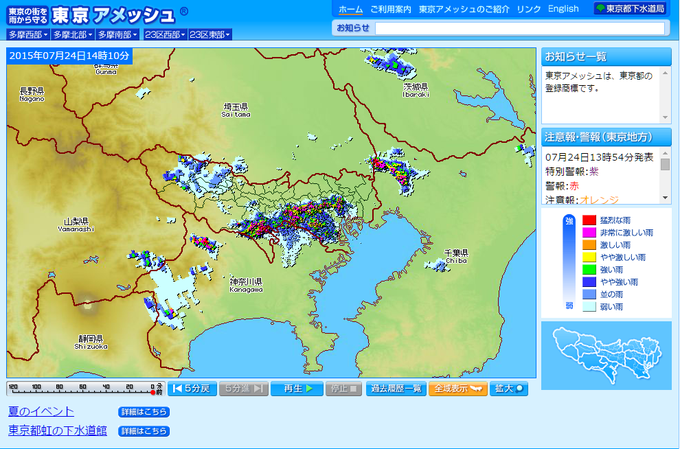Open the リンク menu item
Image resolution: width=680 pixels, height=449 pixels.
(x=529, y=9)
